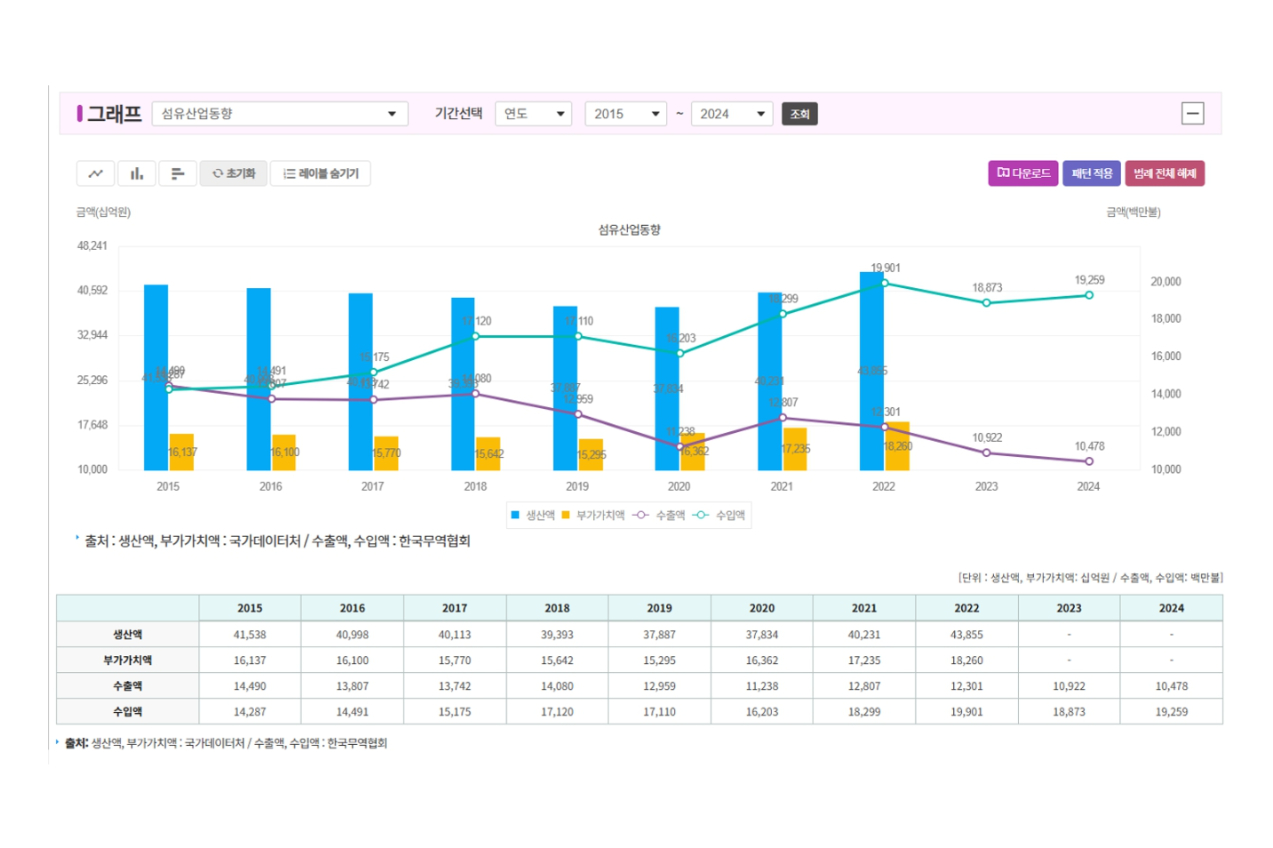Image resolution: width=1273 pixels, height=848 pixels.
Task: Click the 수입액 line marker for 2024
Action: tap(1088, 296)
